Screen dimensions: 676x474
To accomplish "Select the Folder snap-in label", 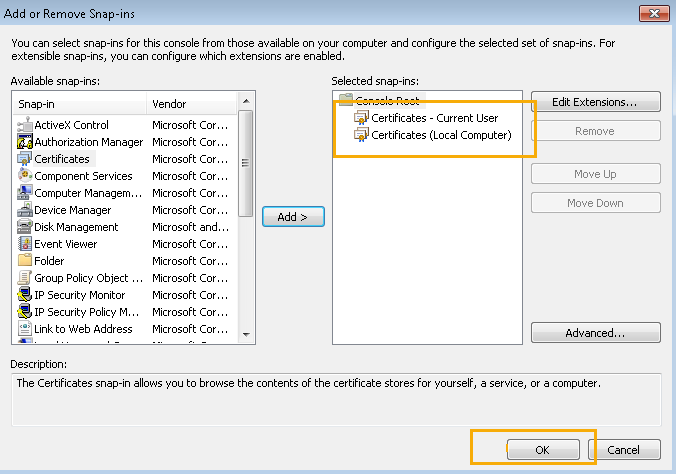I will click(x=49, y=261).
